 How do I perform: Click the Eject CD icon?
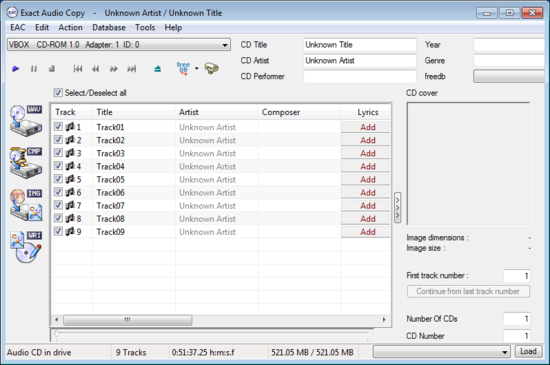(x=157, y=69)
